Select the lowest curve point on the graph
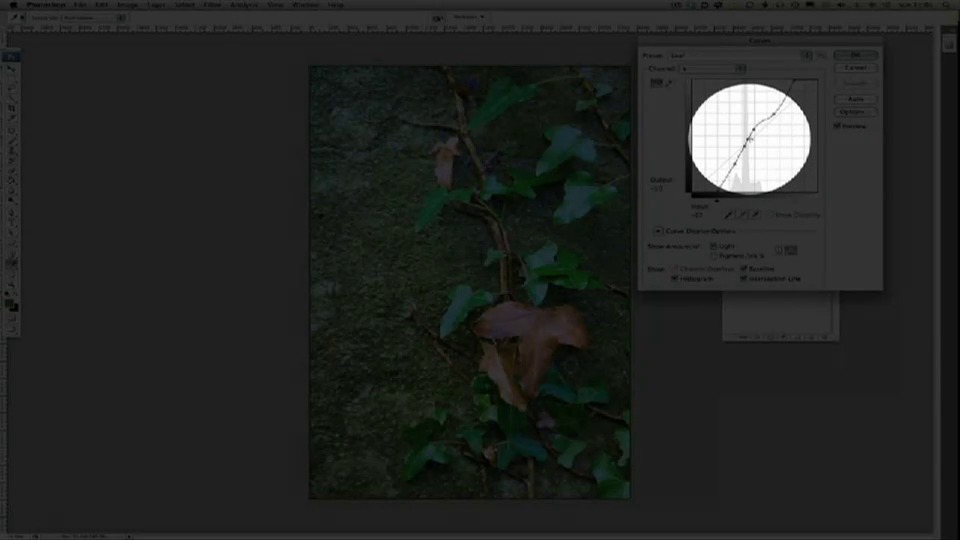 pyautogui.click(x=734, y=164)
